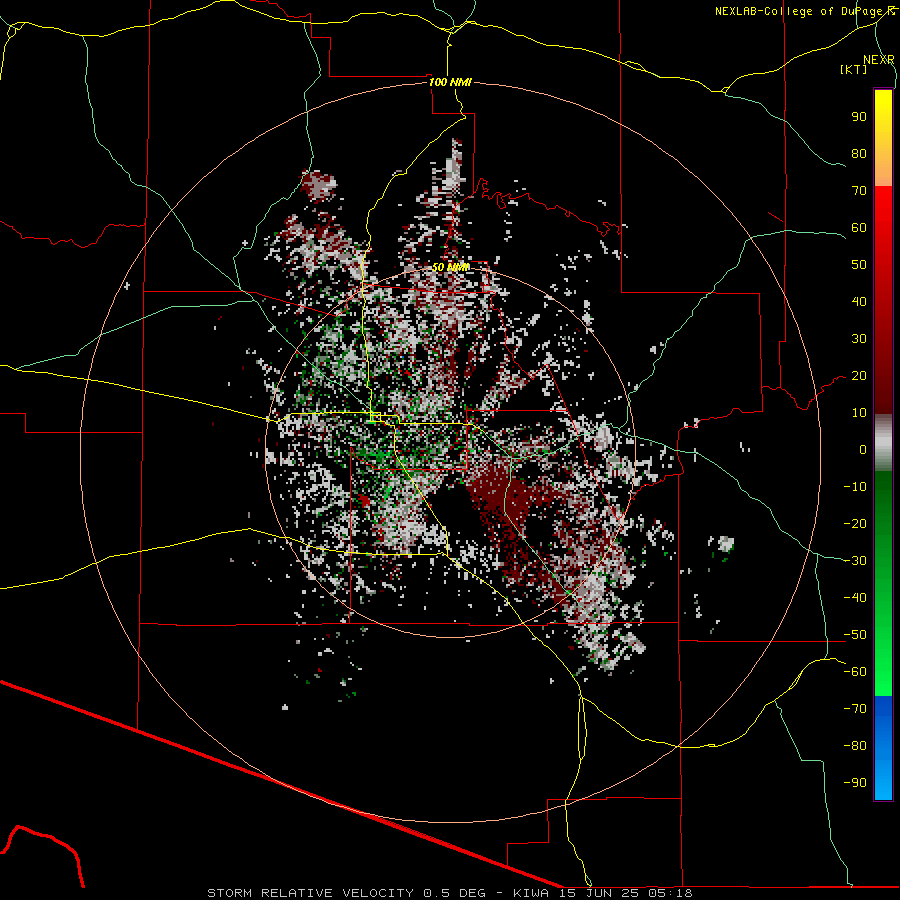900x900 pixels.
Task: Click the 80 value on the velocity scale
Action: pyautogui.click(x=859, y=154)
